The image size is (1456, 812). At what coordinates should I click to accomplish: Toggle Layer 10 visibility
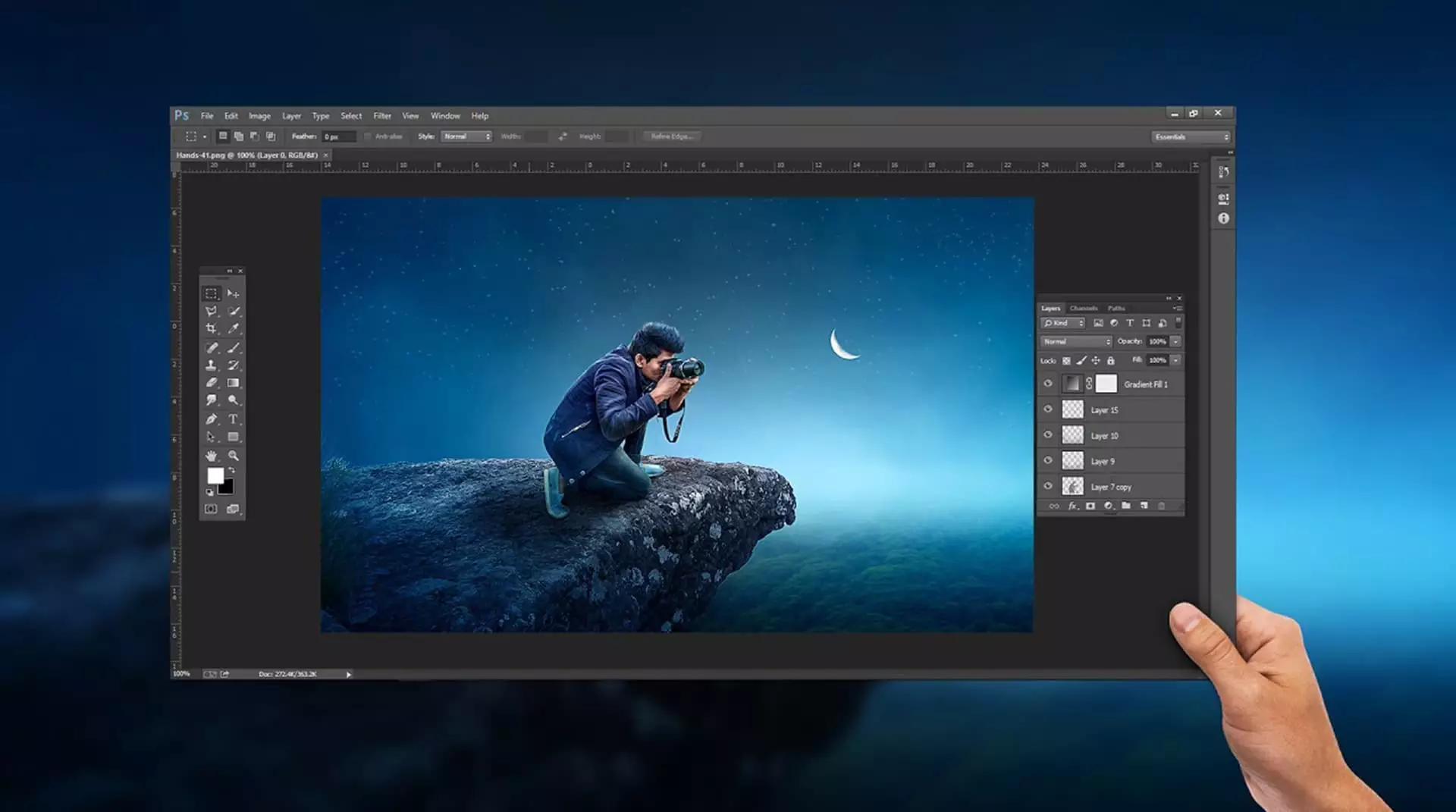(x=1048, y=435)
